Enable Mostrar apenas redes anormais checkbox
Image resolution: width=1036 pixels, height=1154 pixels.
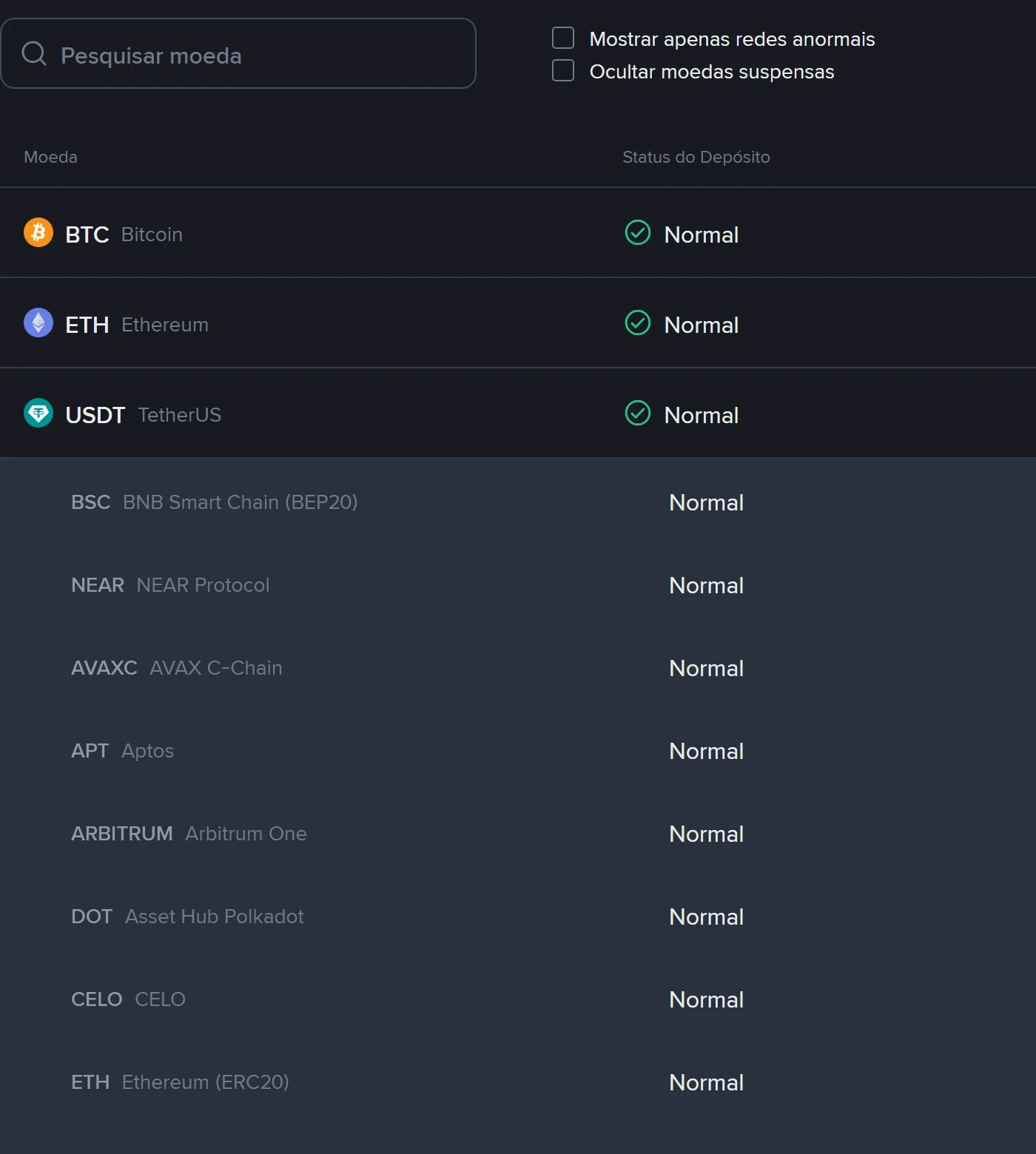point(563,38)
